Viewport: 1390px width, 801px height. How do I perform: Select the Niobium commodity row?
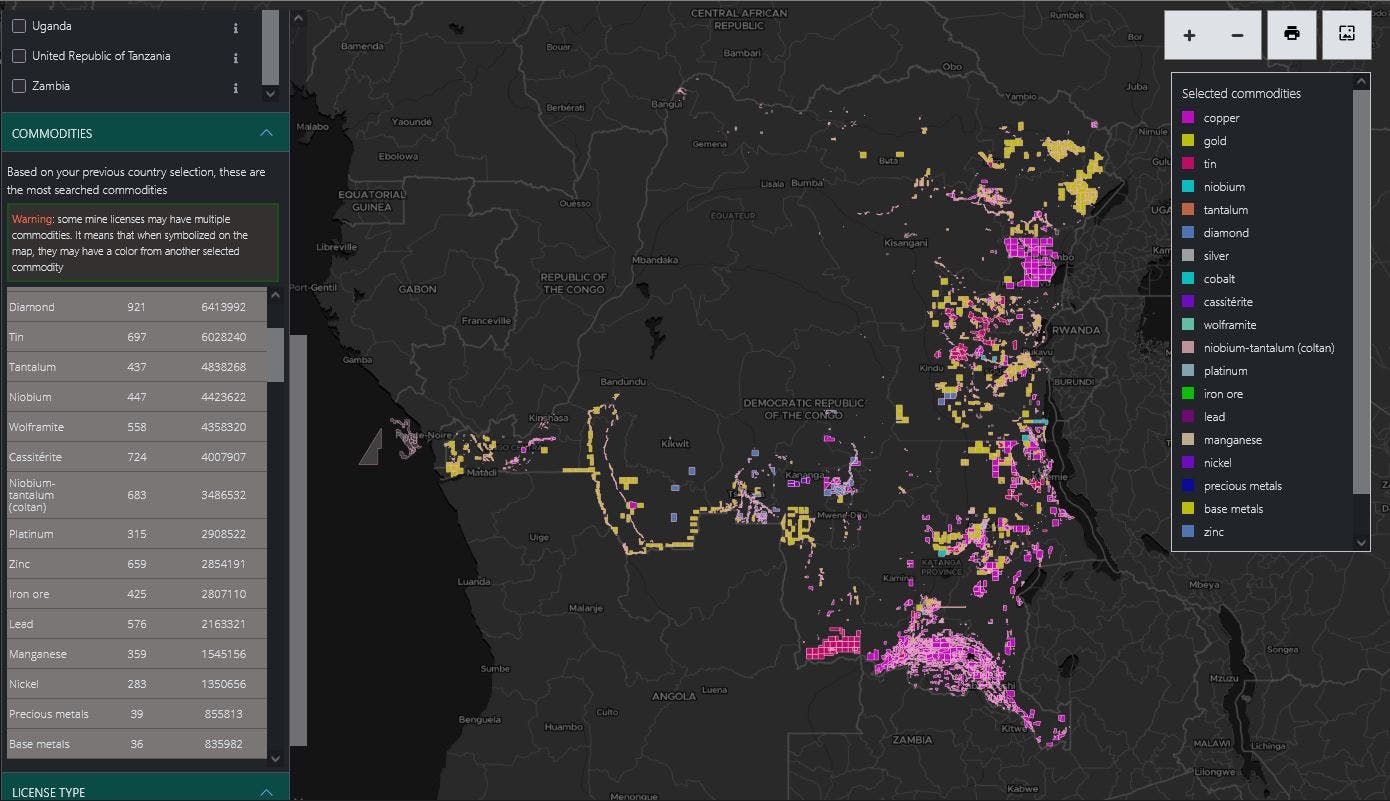click(x=136, y=397)
